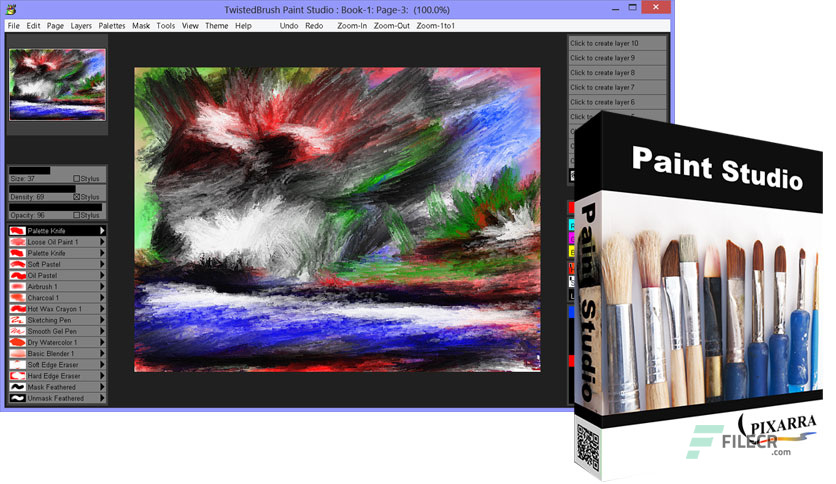Select the Sketching Pen brush icon
This screenshot has width=836, height=484.
coord(18,320)
